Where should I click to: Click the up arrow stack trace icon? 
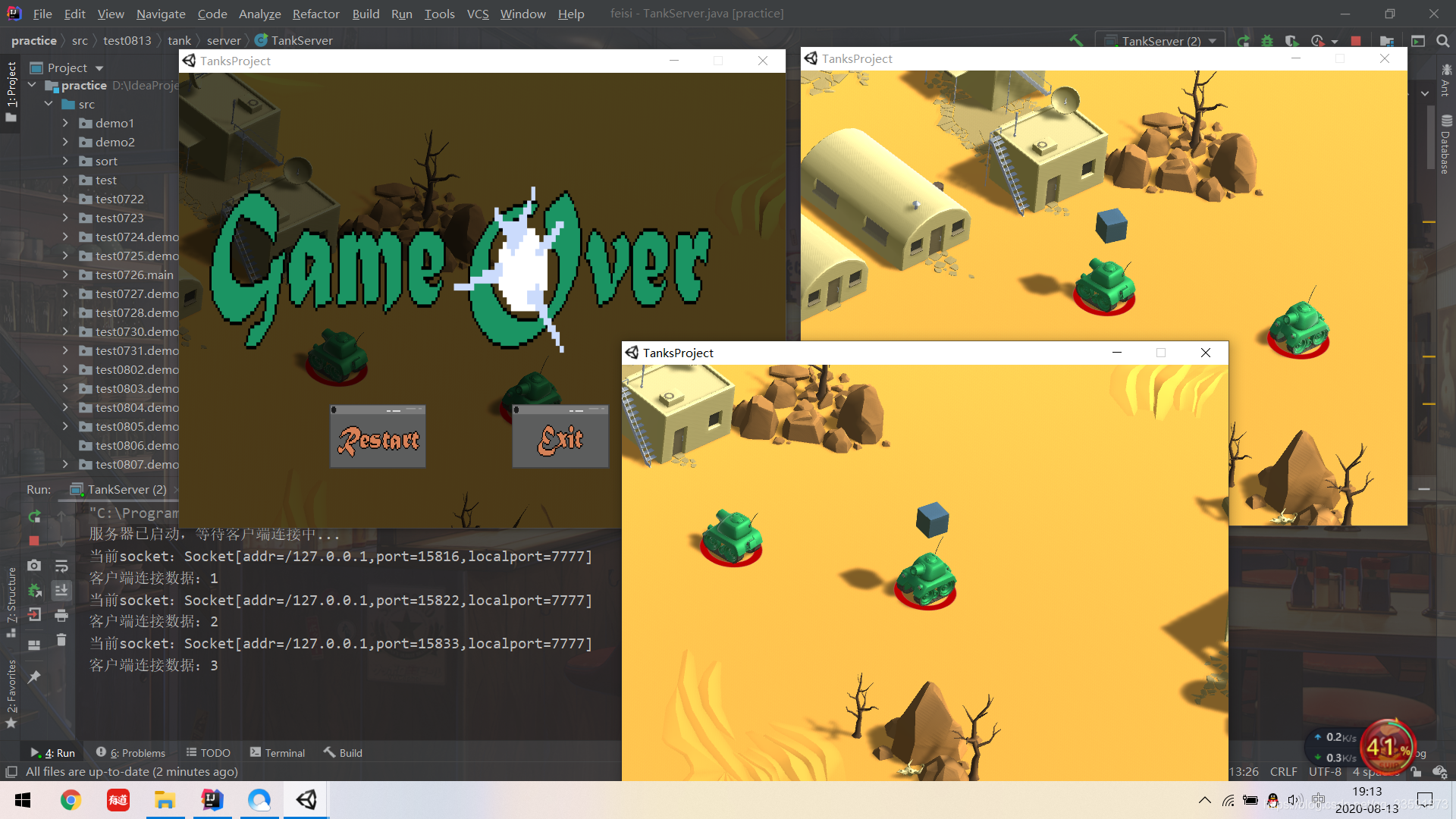(x=61, y=516)
